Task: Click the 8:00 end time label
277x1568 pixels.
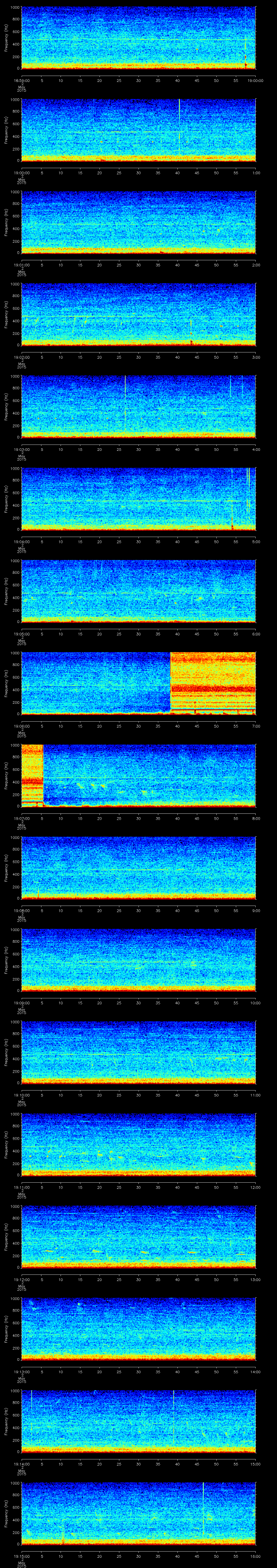Action: (x=256, y=818)
